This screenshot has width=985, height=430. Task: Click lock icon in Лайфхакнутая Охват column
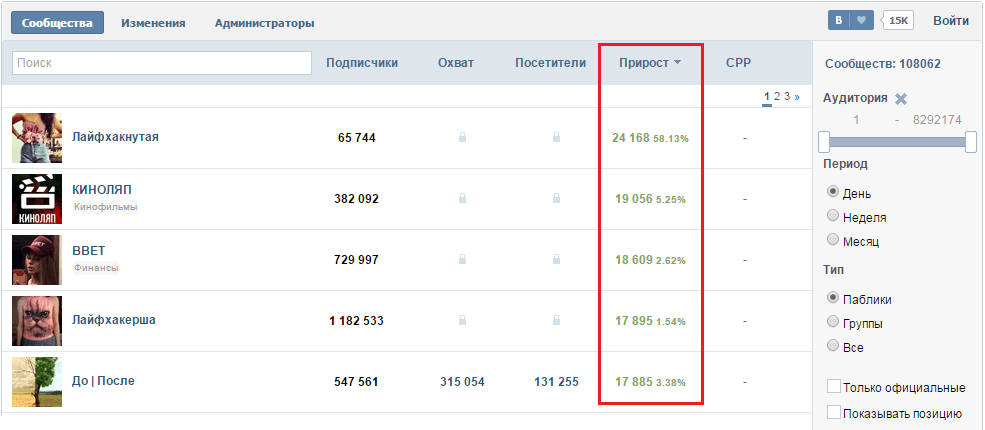[462, 138]
